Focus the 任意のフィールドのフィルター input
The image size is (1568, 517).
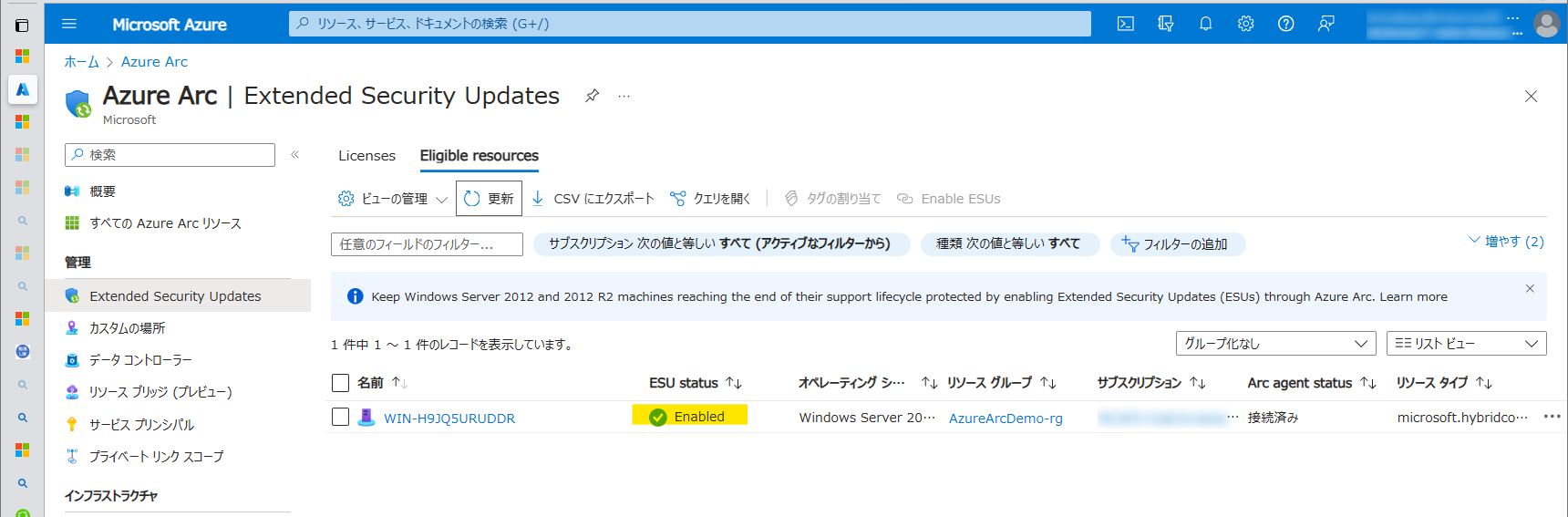point(427,244)
